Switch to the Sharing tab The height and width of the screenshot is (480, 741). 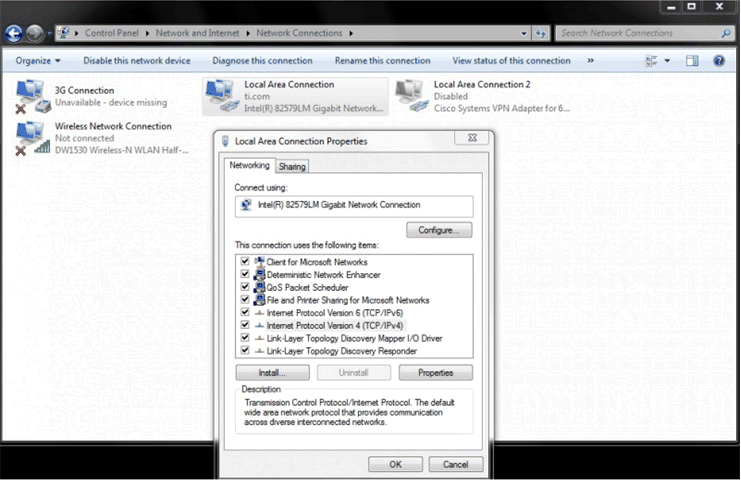pyautogui.click(x=292, y=166)
